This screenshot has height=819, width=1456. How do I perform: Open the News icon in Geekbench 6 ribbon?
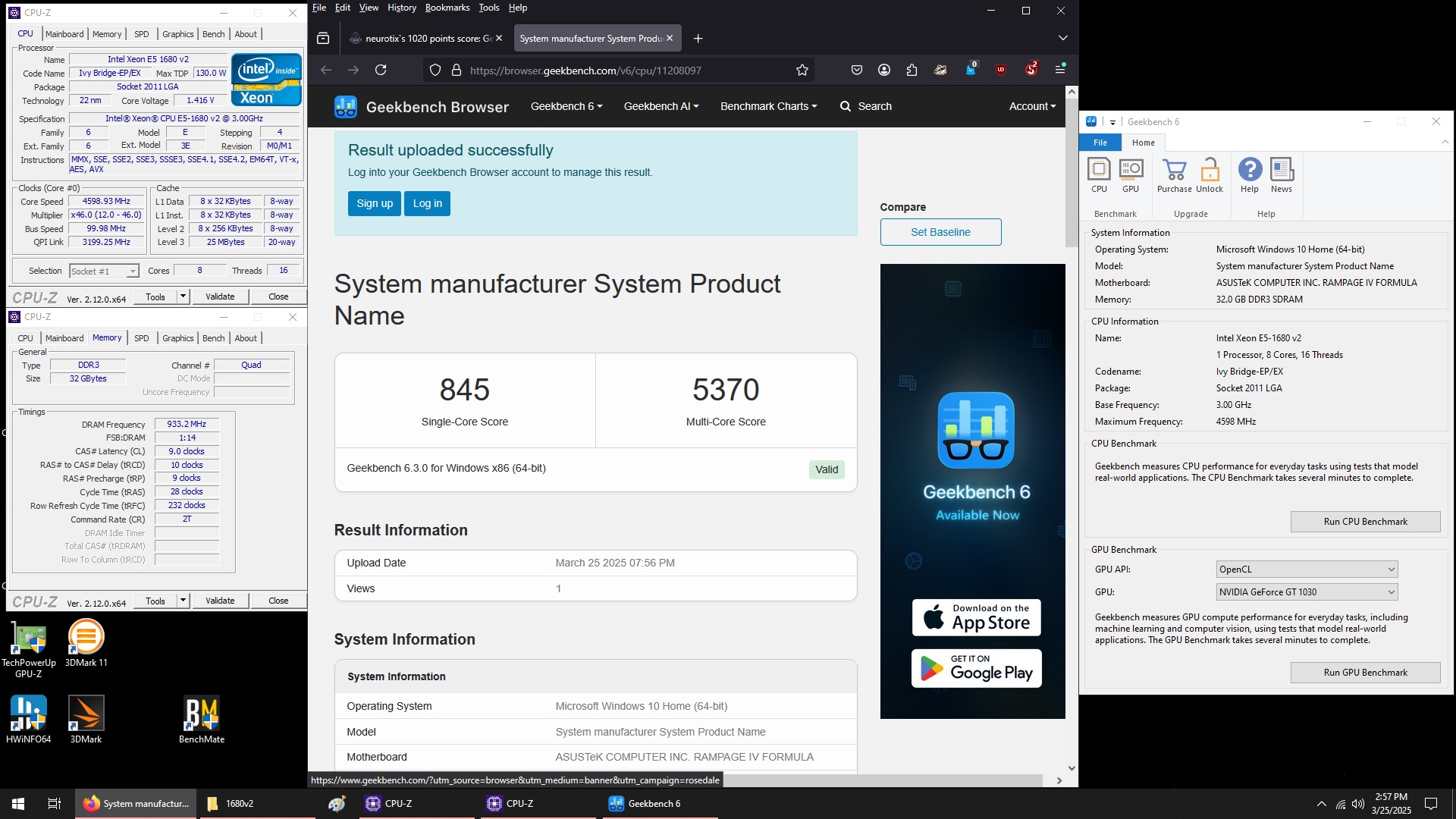click(1282, 175)
